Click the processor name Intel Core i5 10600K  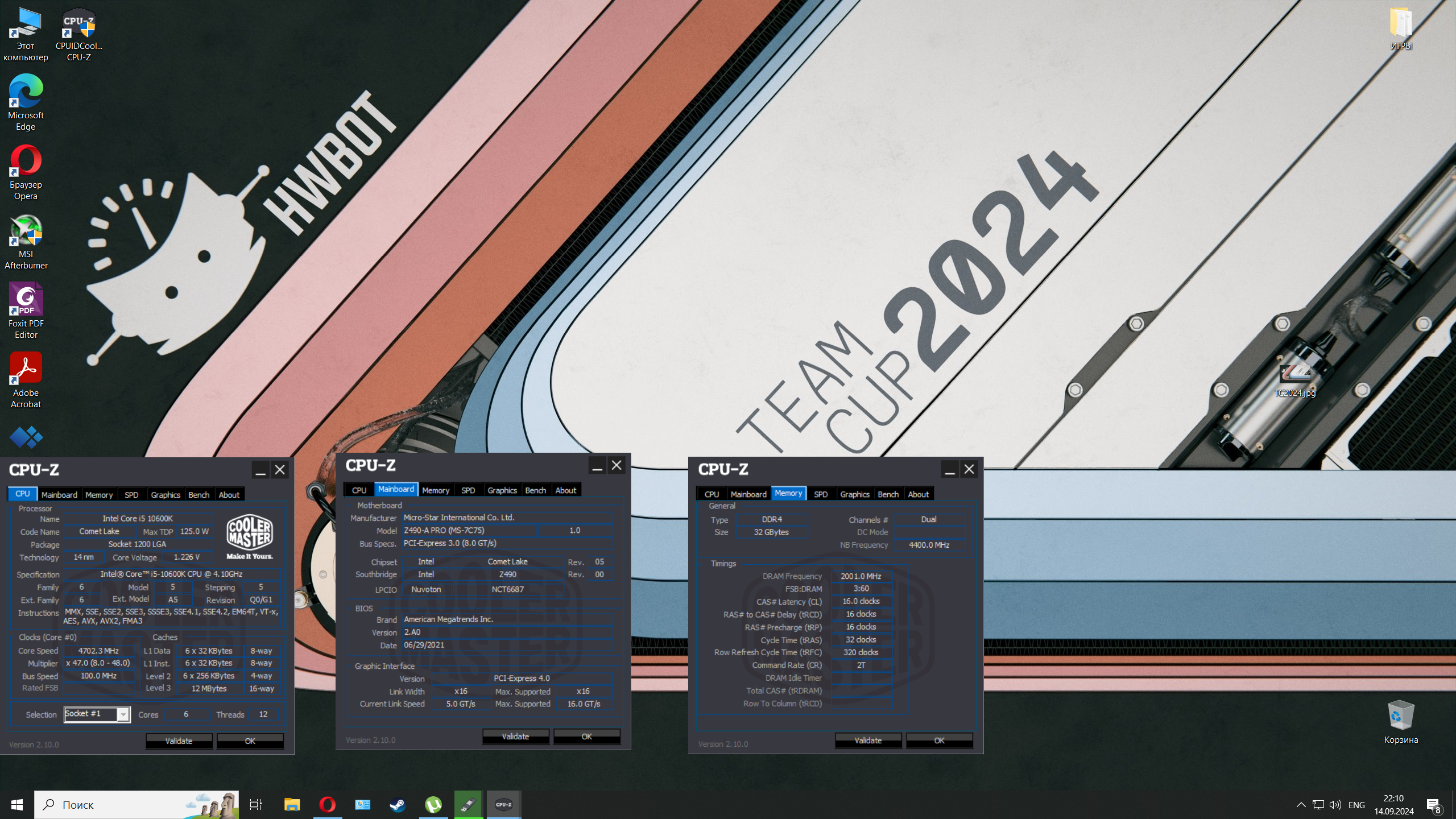(138, 518)
